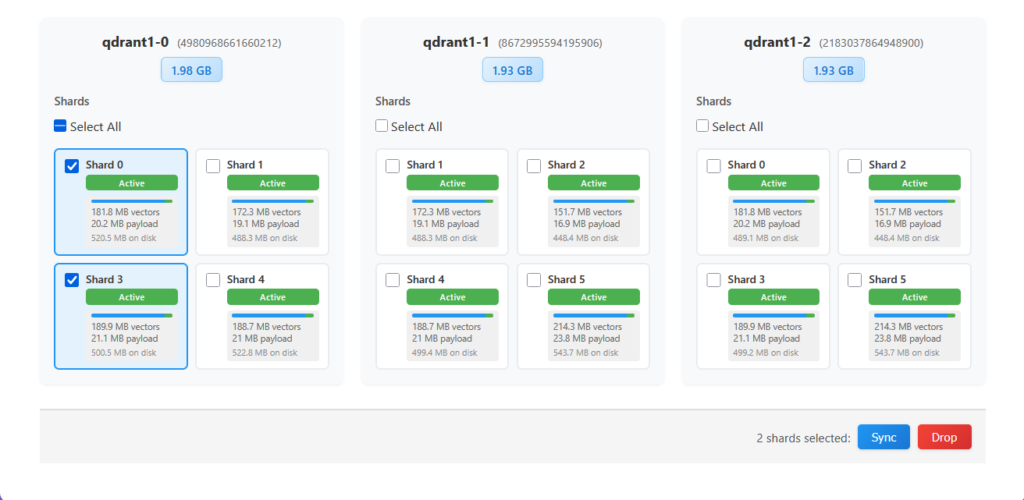Tick Shard 5 checkbox under qdrant1-1
1024x500 pixels.
point(534,281)
